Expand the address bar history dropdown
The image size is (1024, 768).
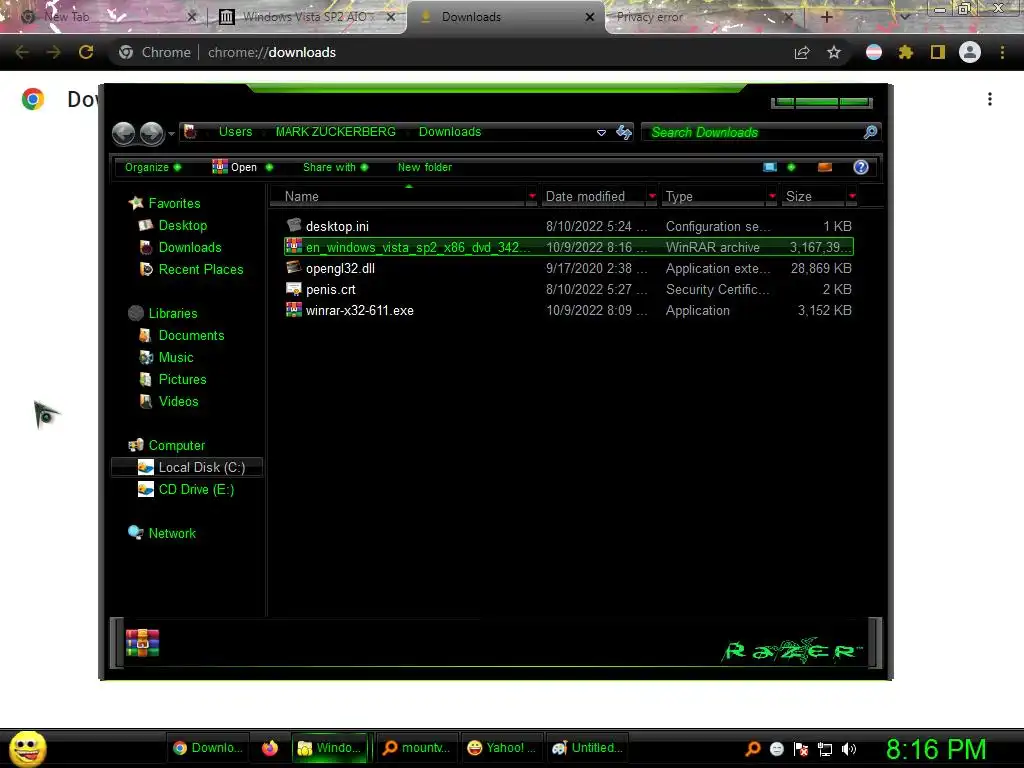point(601,133)
